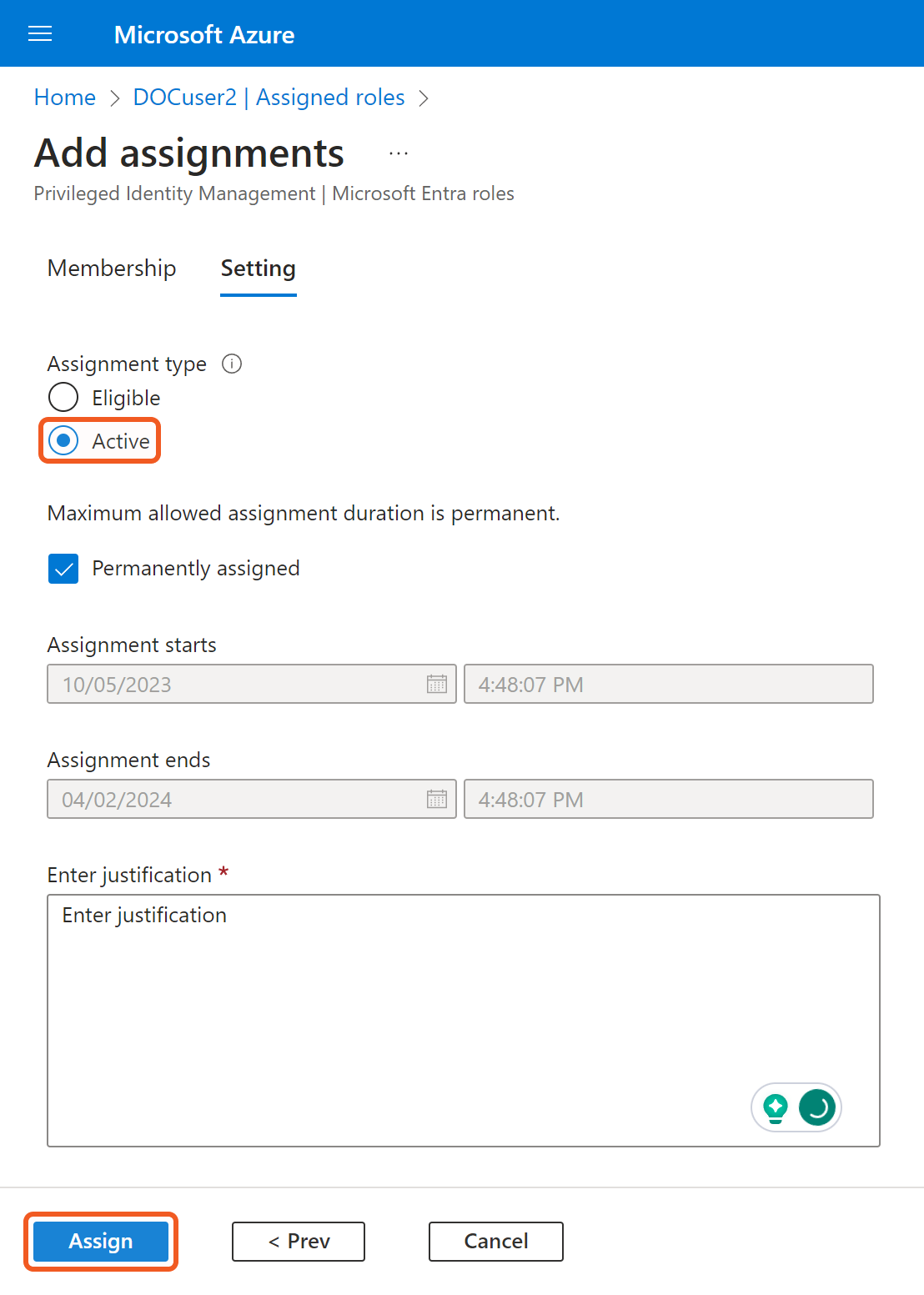The image size is (924, 1295).
Task: Open the Assignment starts calendar picker
Action: (437, 685)
